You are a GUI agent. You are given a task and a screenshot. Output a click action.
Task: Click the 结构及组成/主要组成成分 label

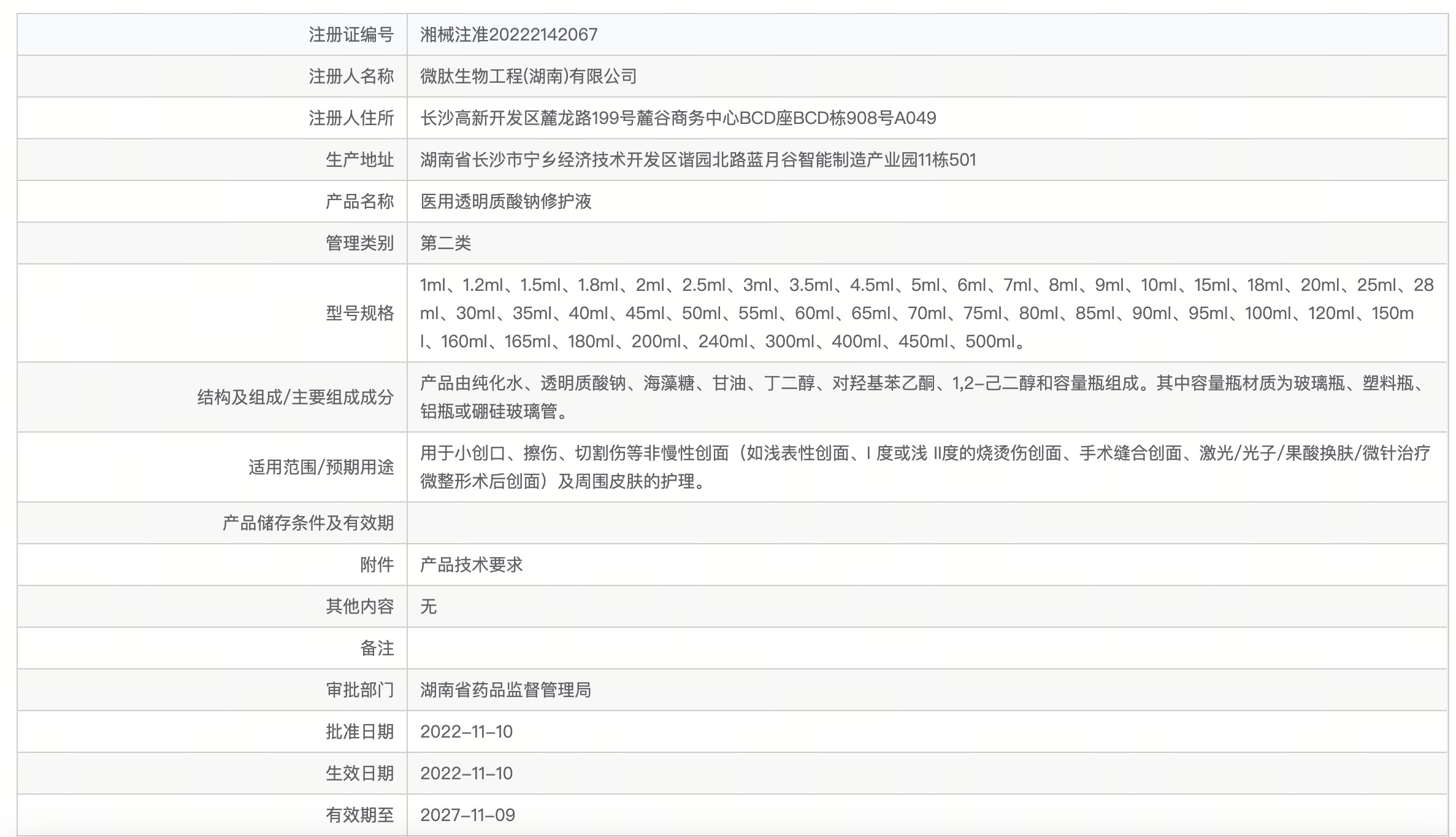(x=296, y=397)
